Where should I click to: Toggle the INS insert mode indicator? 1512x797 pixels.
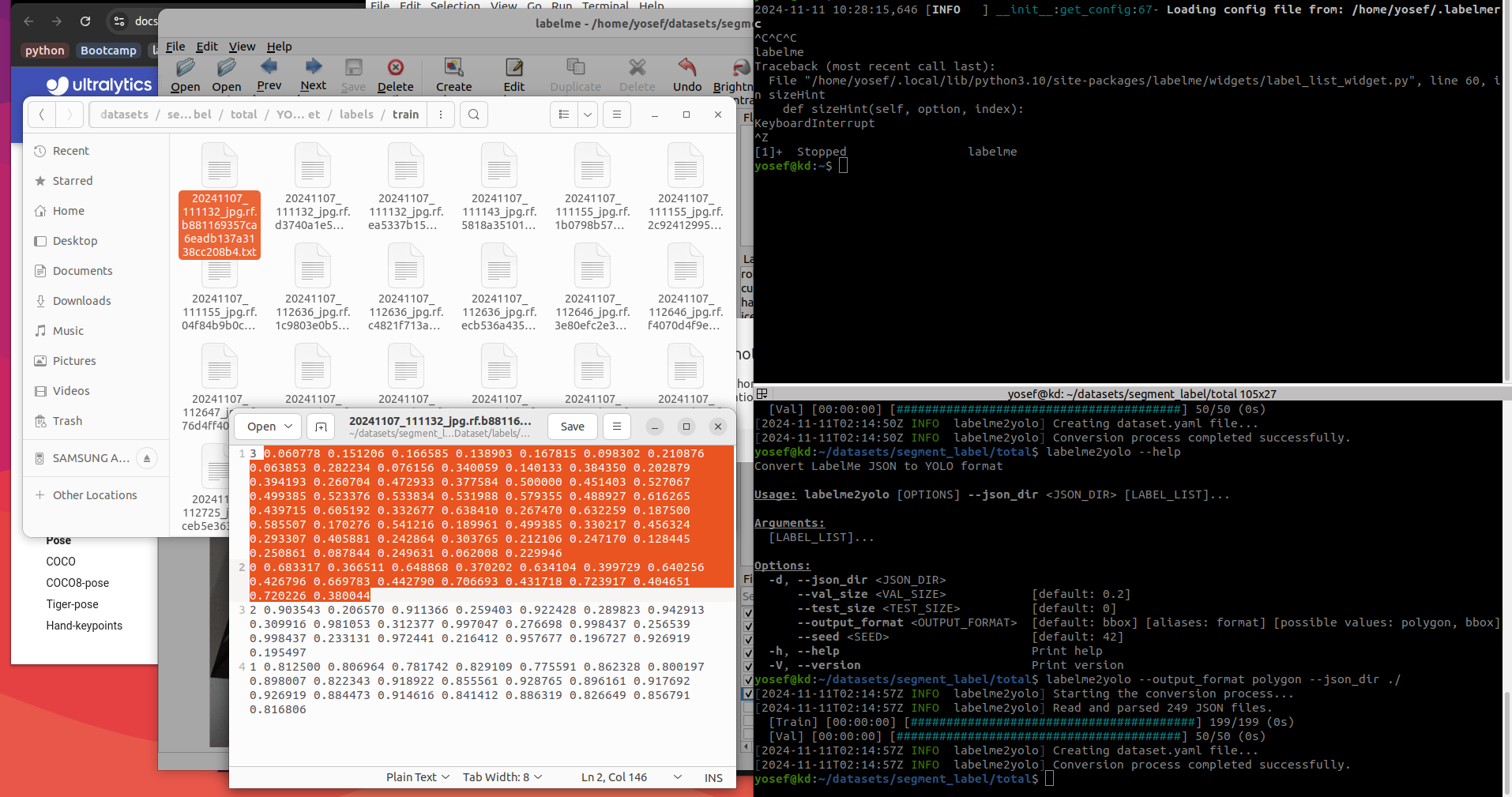coord(713,777)
